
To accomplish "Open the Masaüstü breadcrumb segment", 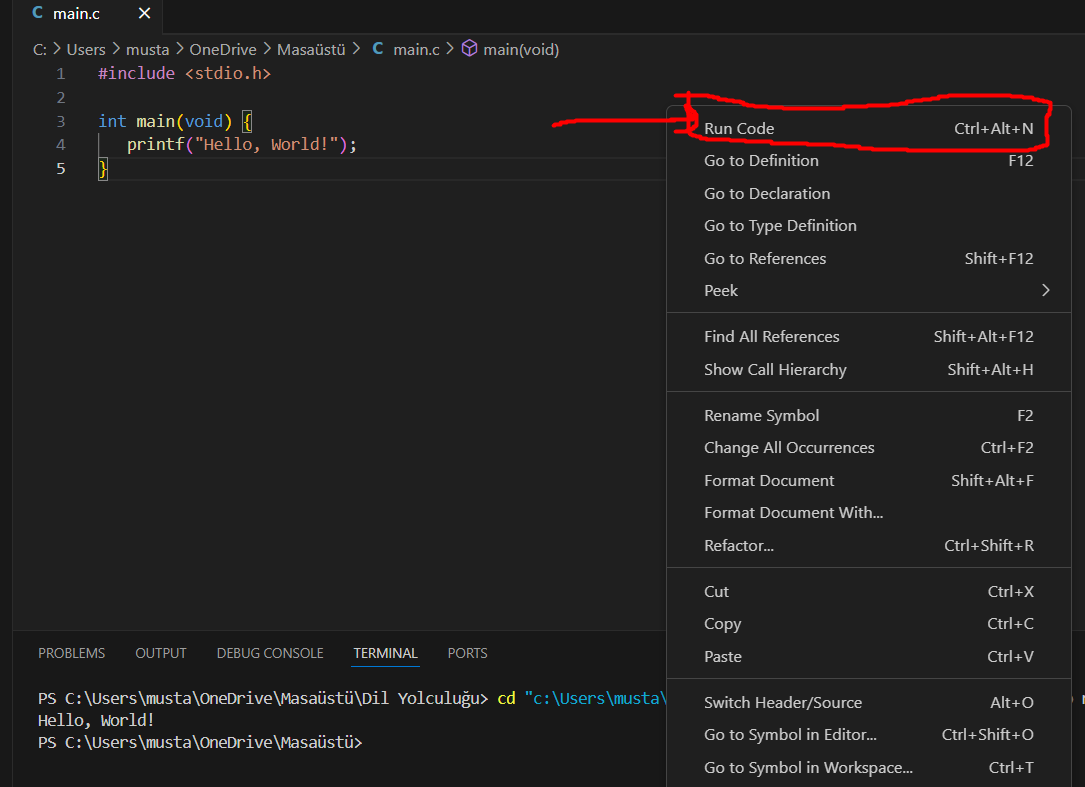I will click(x=311, y=50).
